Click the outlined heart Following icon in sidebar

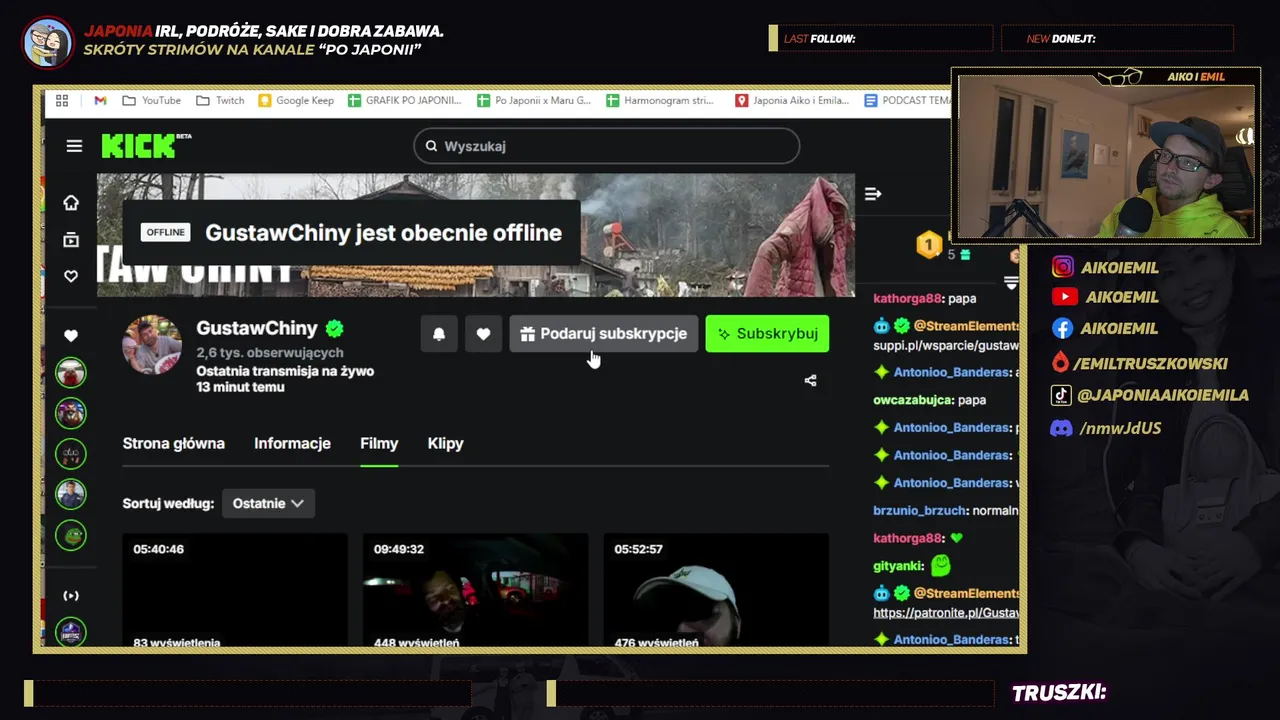coord(71,276)
